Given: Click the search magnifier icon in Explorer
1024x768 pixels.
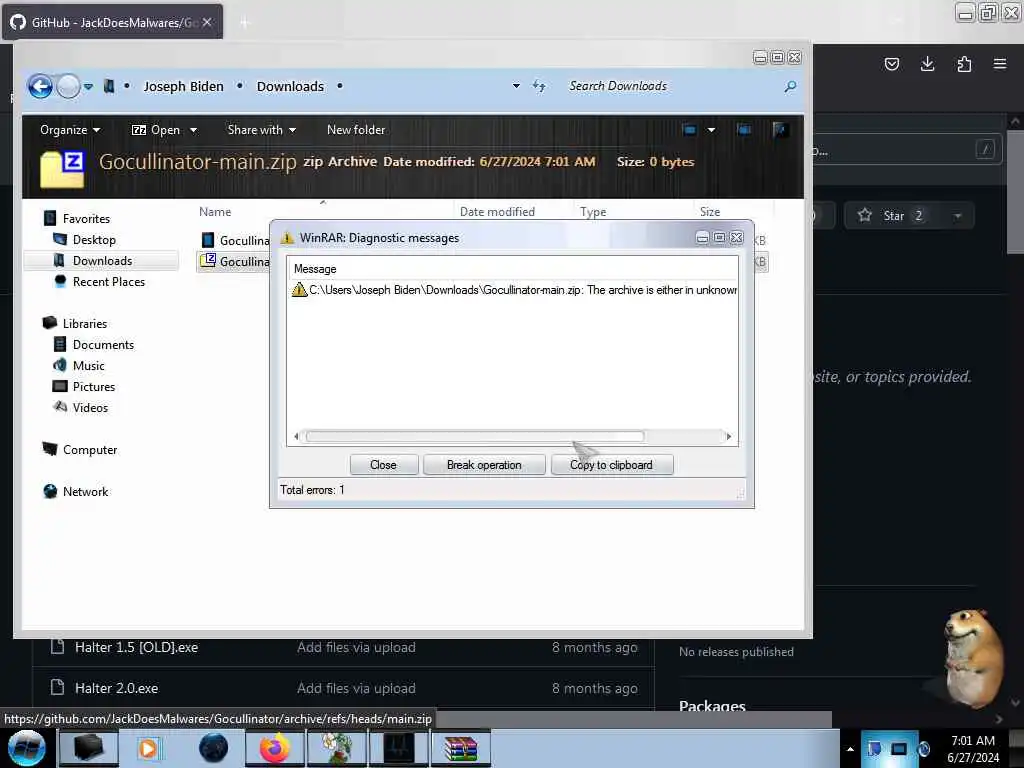Looking at the screenshot, I should (790, 86).
